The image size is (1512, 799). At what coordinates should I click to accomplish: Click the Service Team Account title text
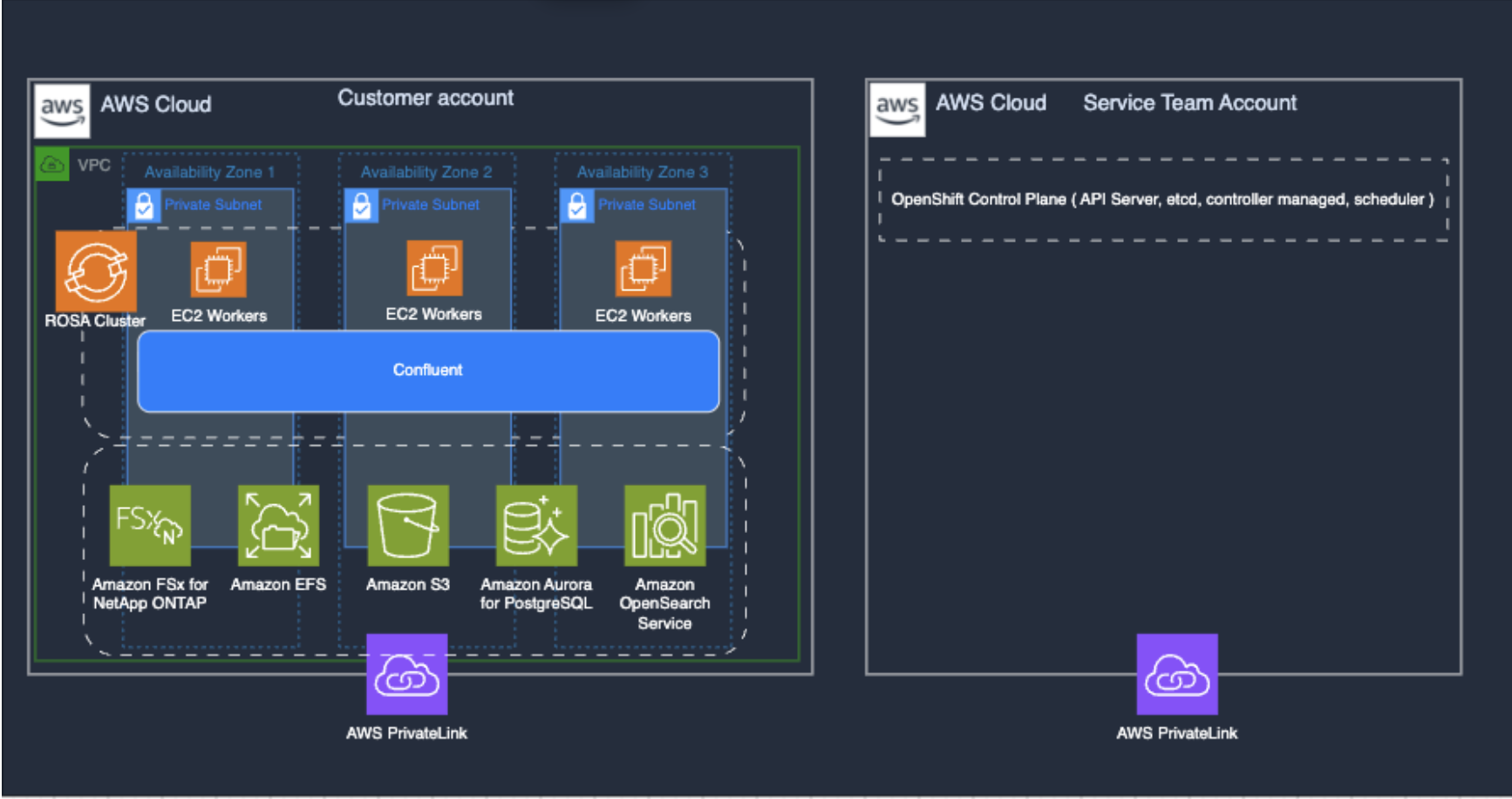click(x=1190, y=103)
